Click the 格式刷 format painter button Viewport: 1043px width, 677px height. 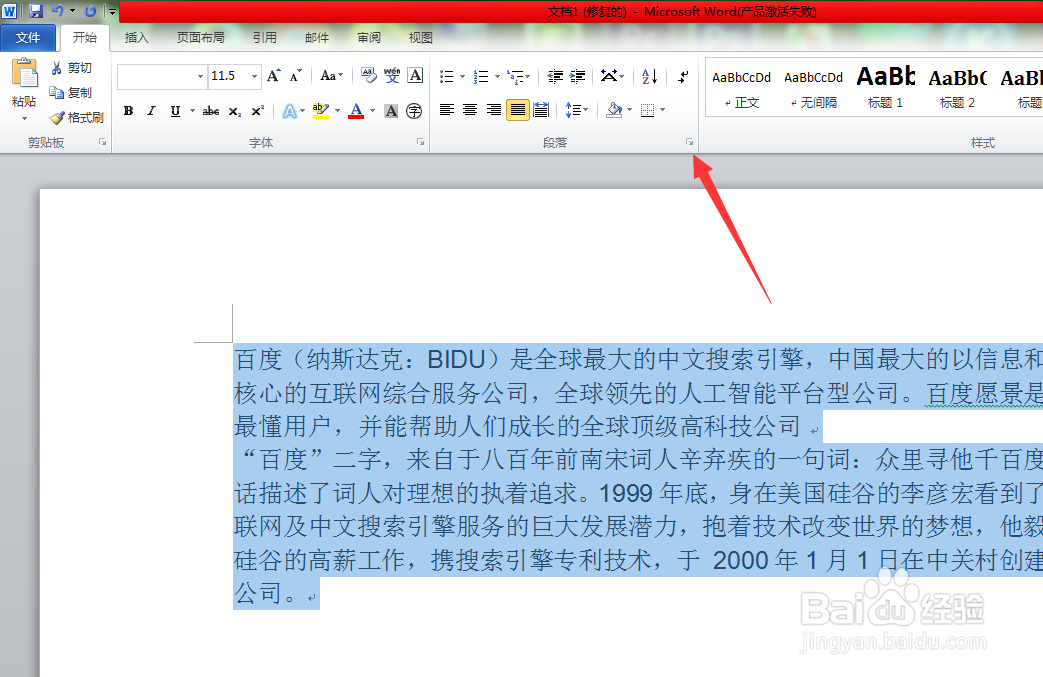(77, 118)
